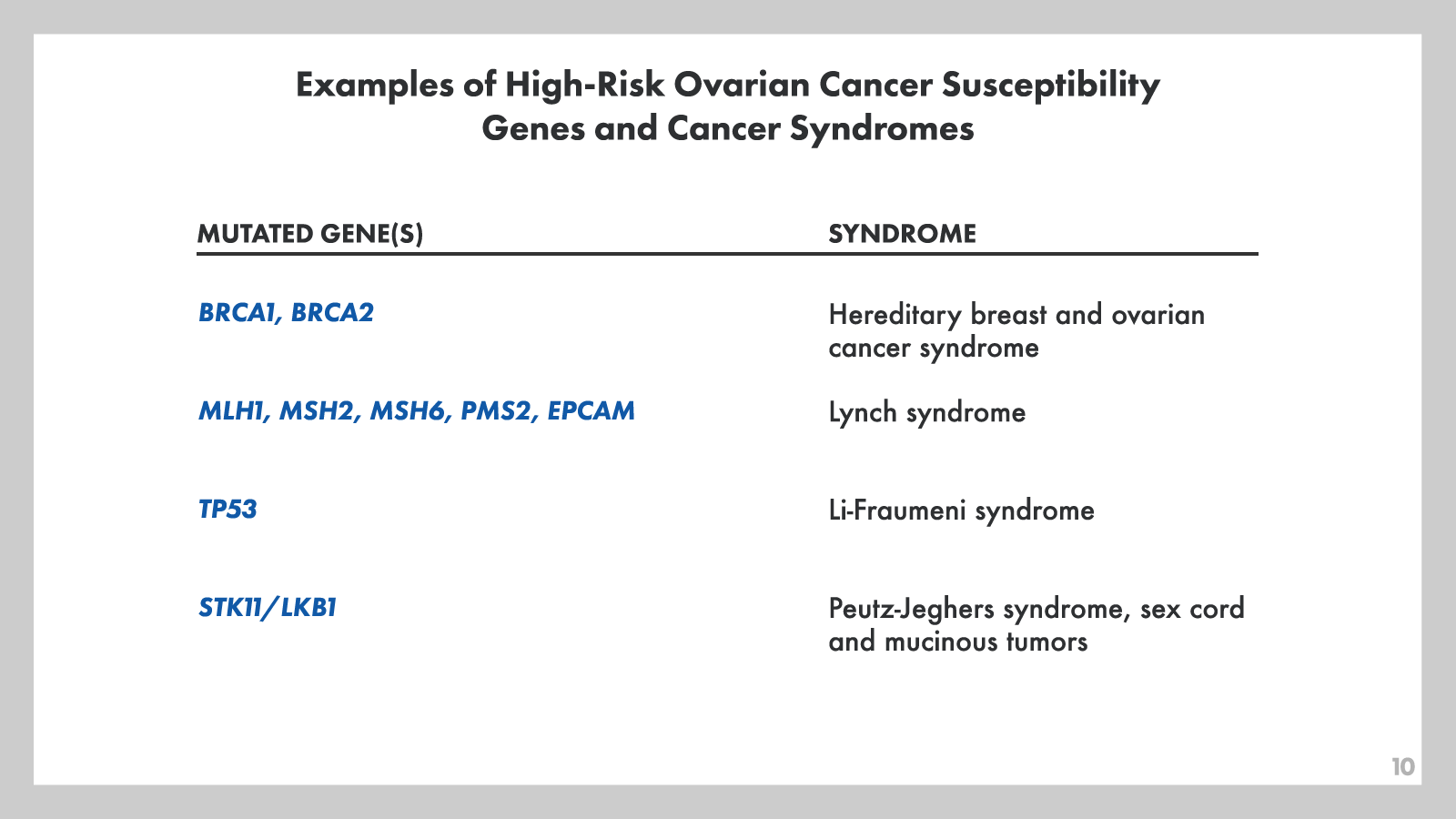1456x819 pixels.
Task: Click the MUTATED GENE(S) column header
Action: [310, 235]
